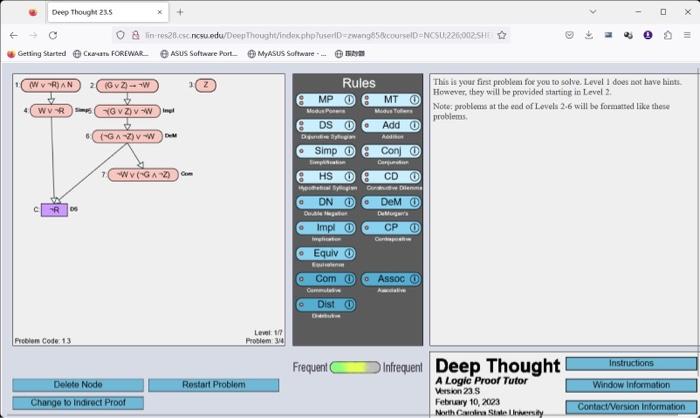Open info icon on Com rule
The image size is (700, 418).
pyautogui.click(x=349, y=279)
